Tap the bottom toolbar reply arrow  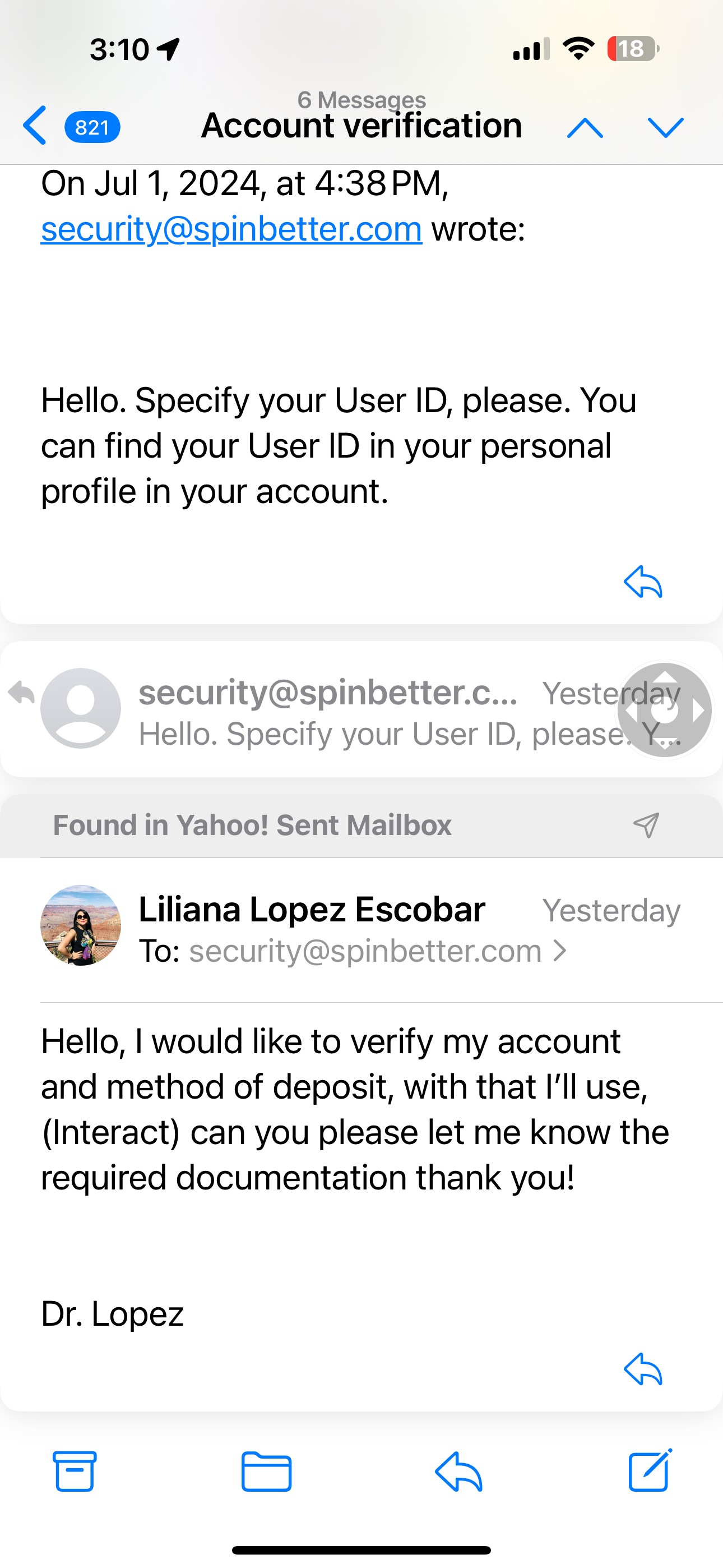(x=459, y=1471)
